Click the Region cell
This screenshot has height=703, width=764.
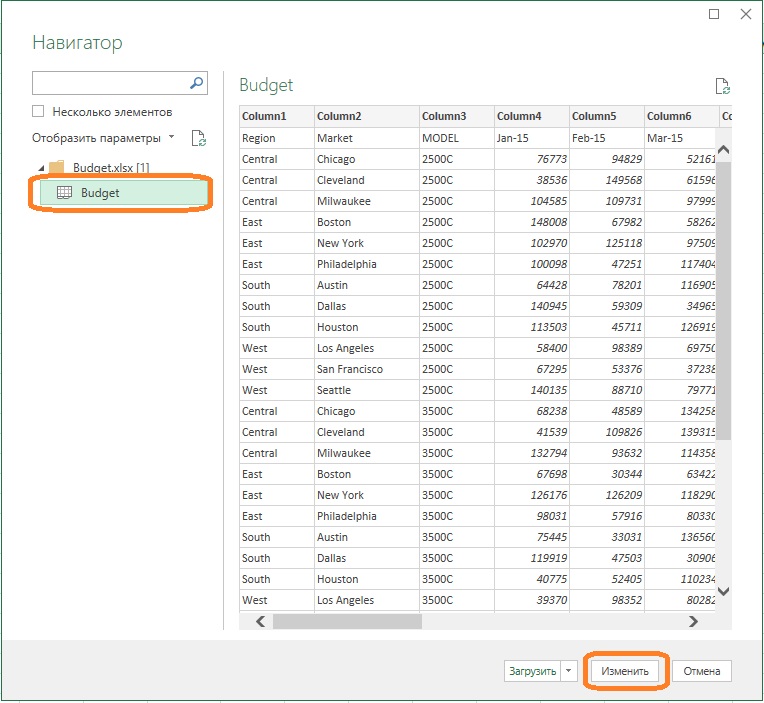[x=277, y=138]
